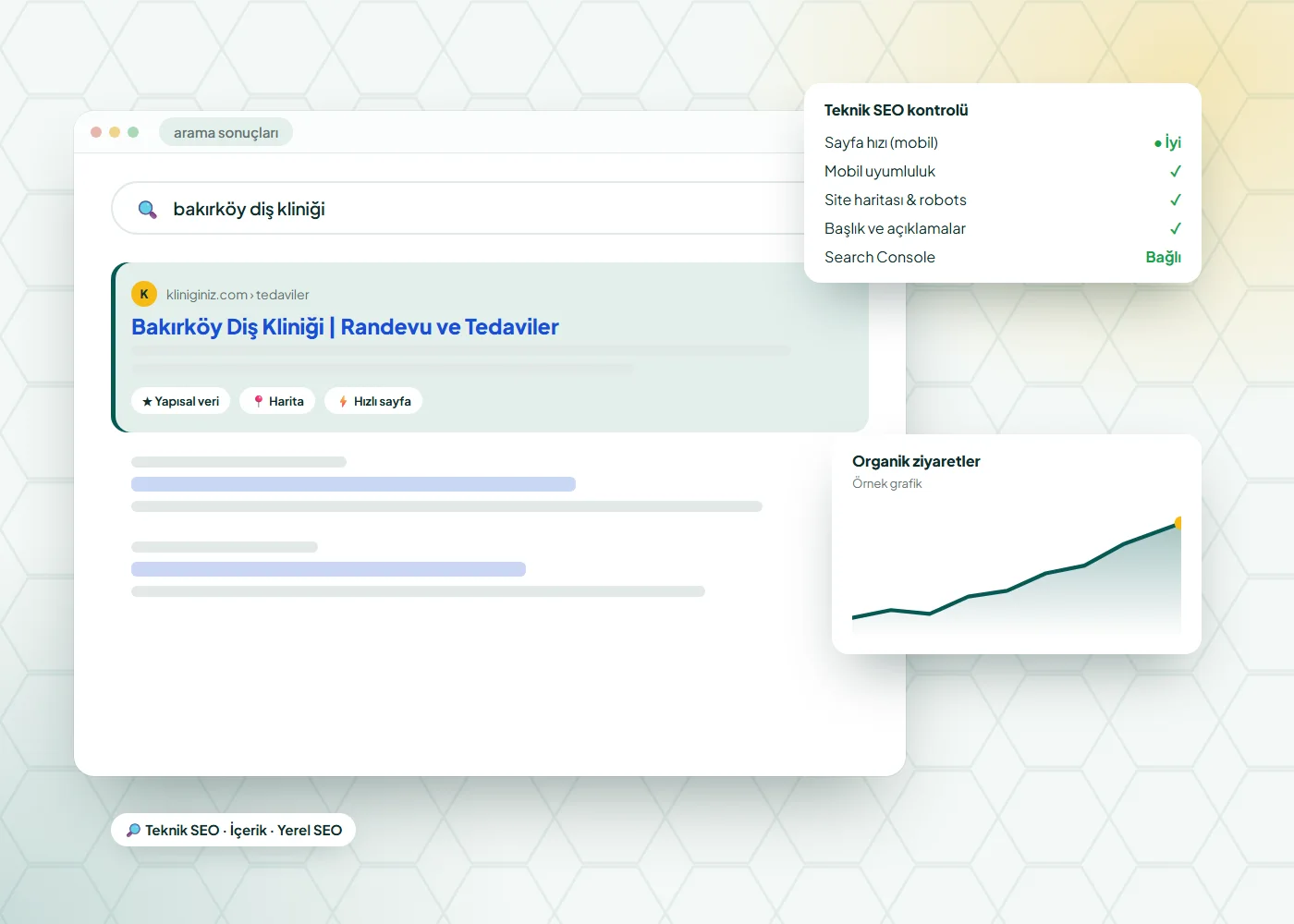Click the yellow endpoint on organic visits graph
1294x924 pixels.
point(1179,523)
